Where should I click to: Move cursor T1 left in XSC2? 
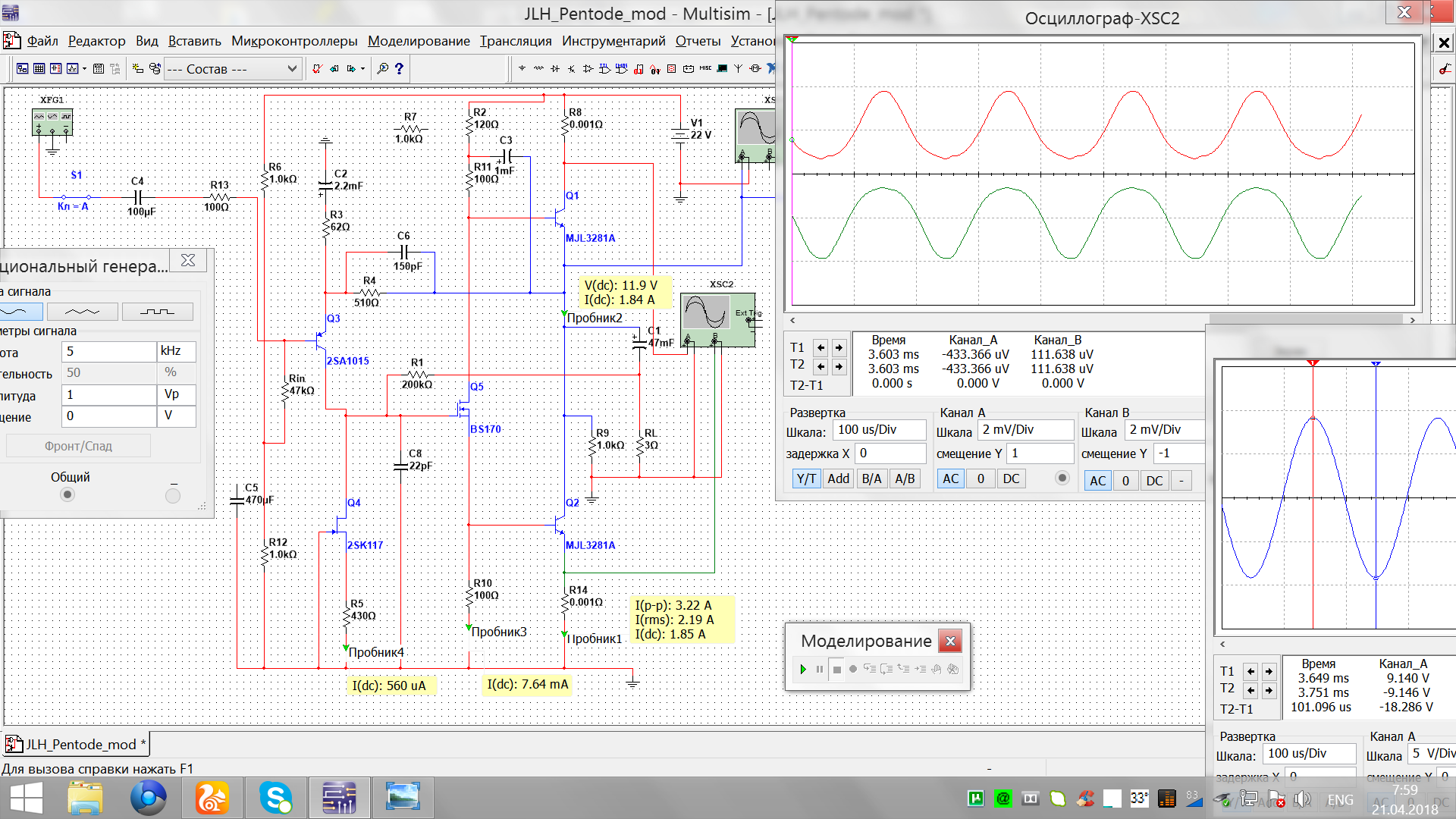[821, 348]
